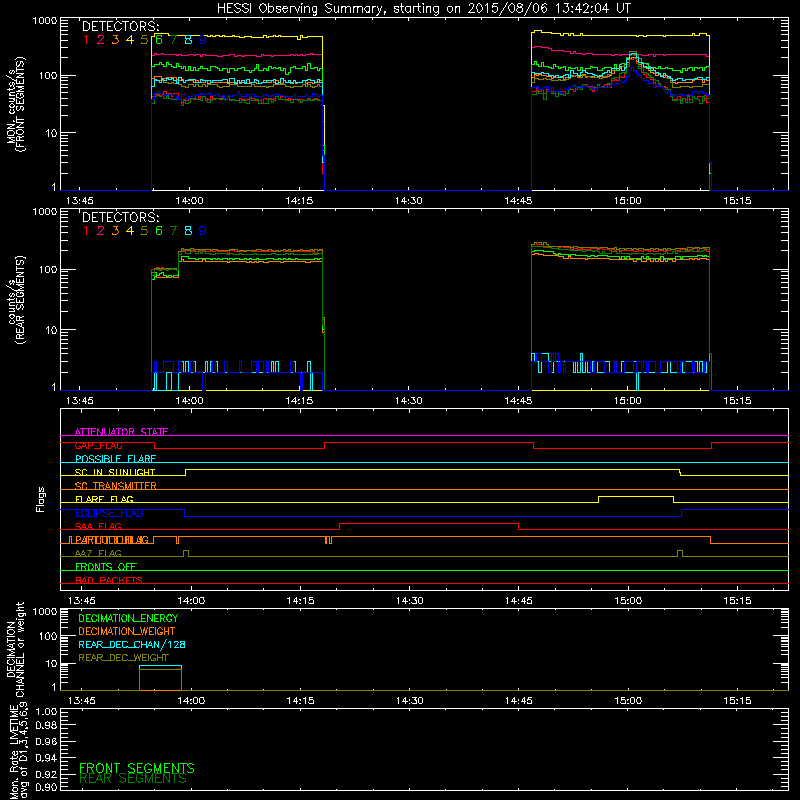Viewport: 800px width, 800px height.
Task: Select the SAA_FLAG label
Action: tap(98, 526)
